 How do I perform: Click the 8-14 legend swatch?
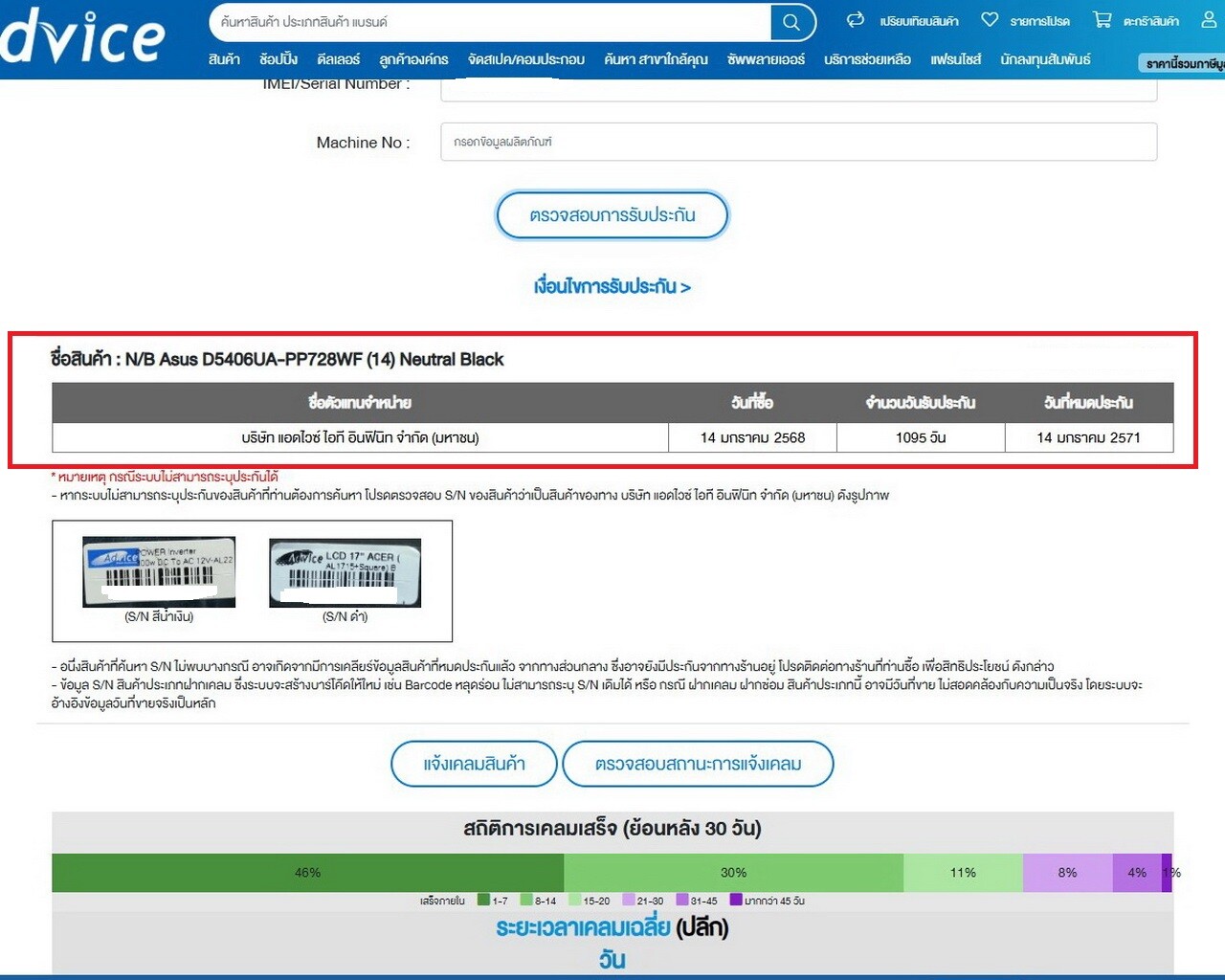(x=526, y=901)
